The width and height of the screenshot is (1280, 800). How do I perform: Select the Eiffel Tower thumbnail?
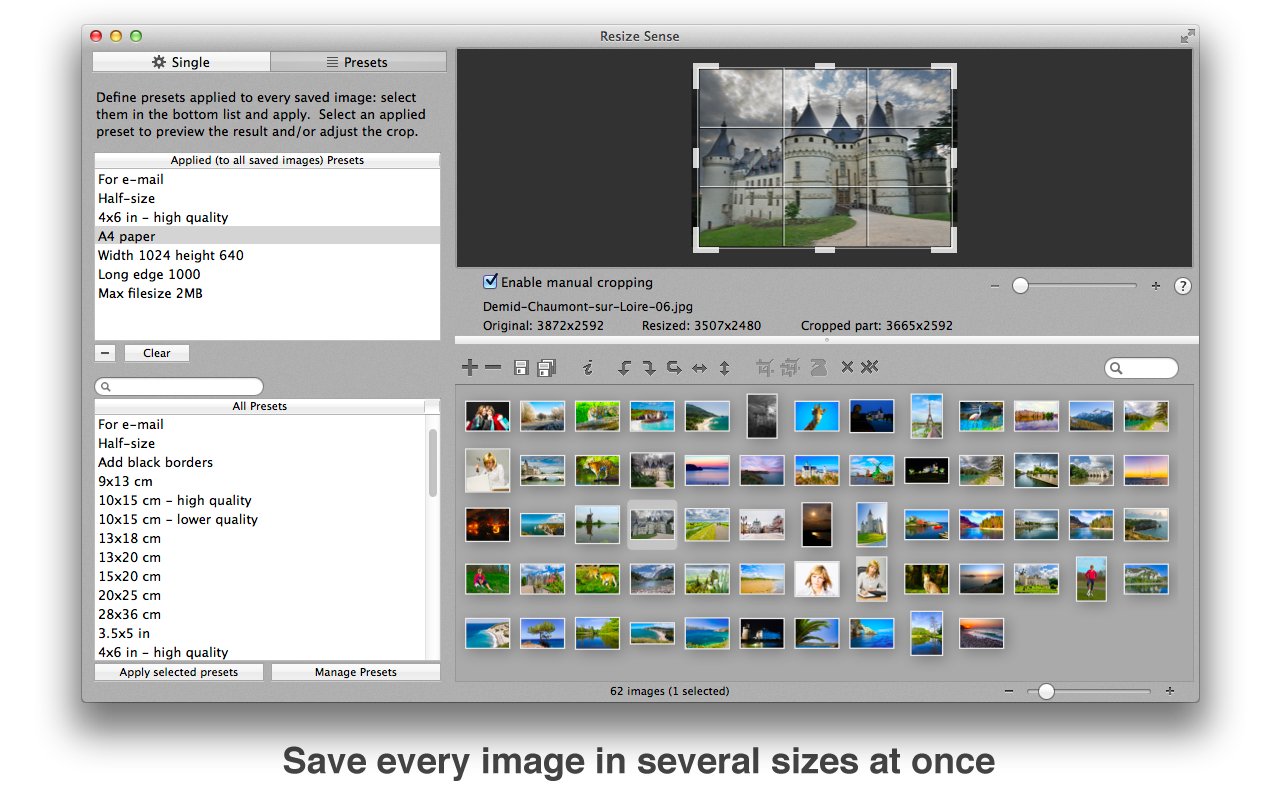tap(926, 416)
